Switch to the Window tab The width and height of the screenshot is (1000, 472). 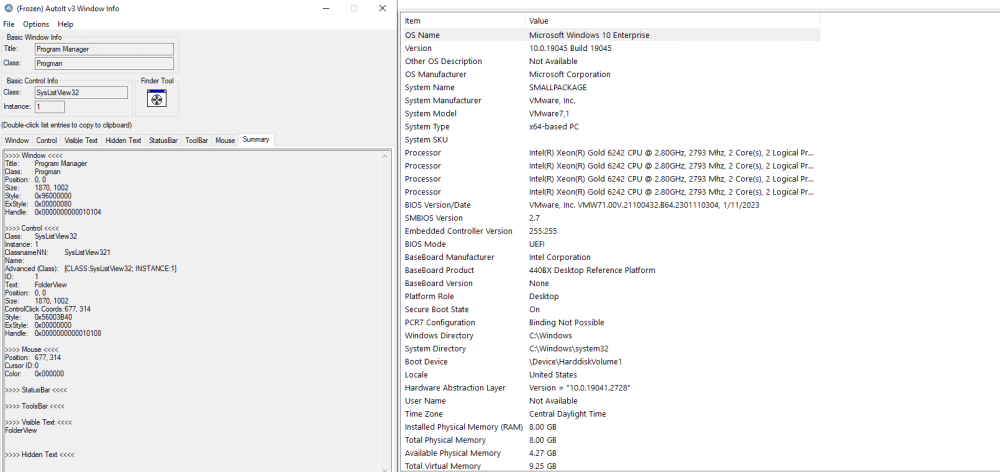tap(17, 140)
